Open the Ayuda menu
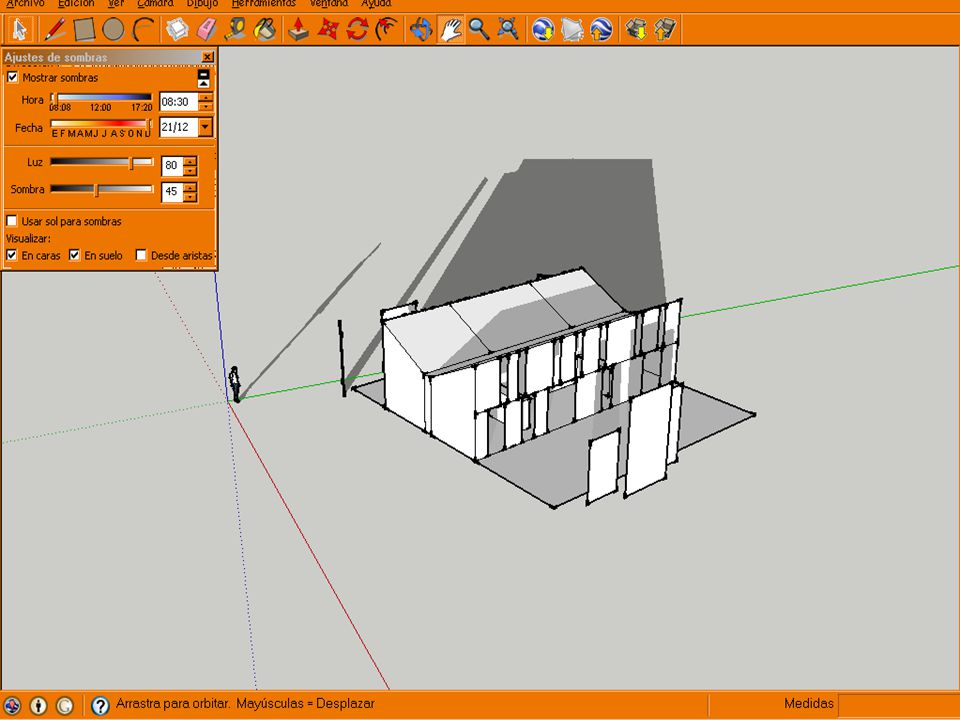The height and width of the screenshot is (720, 960). click(376, 4)
